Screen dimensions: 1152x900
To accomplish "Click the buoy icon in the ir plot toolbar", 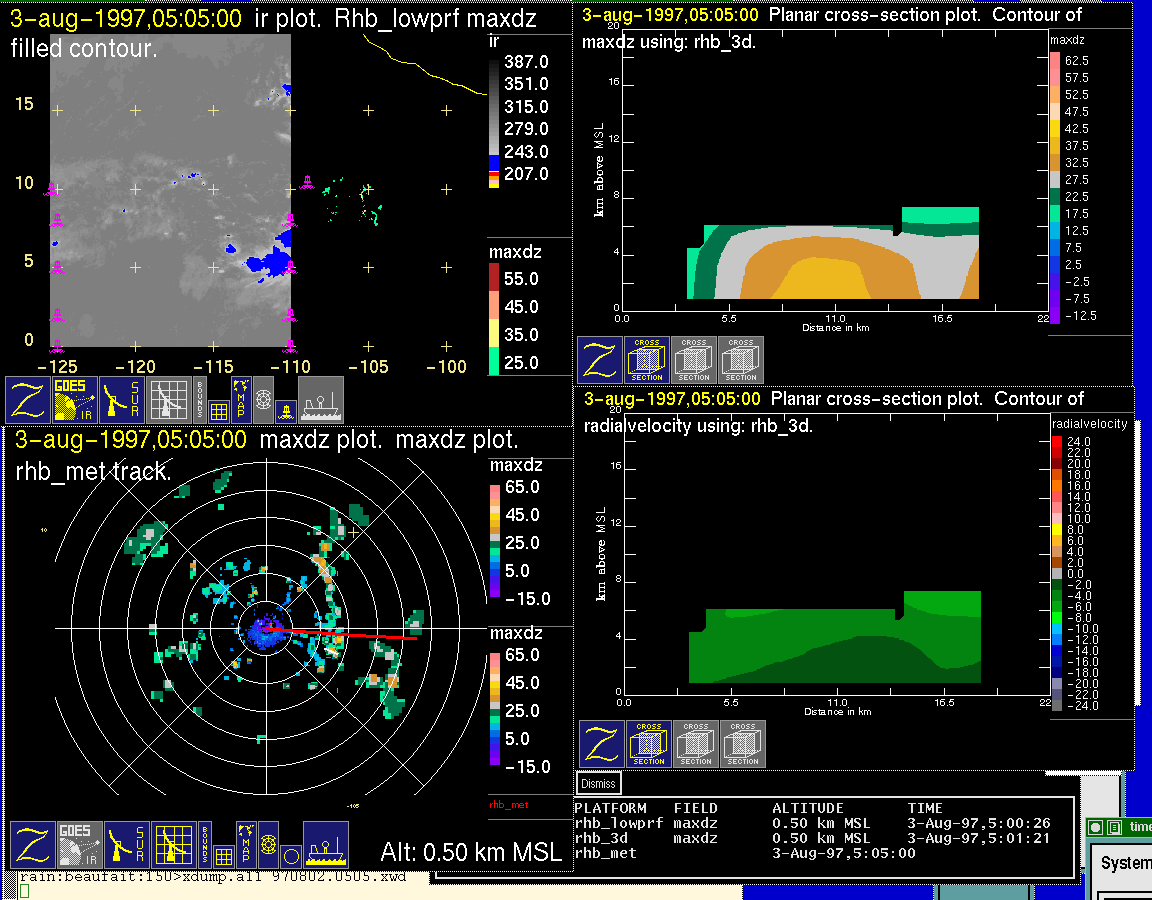I will tap(285, 410).
